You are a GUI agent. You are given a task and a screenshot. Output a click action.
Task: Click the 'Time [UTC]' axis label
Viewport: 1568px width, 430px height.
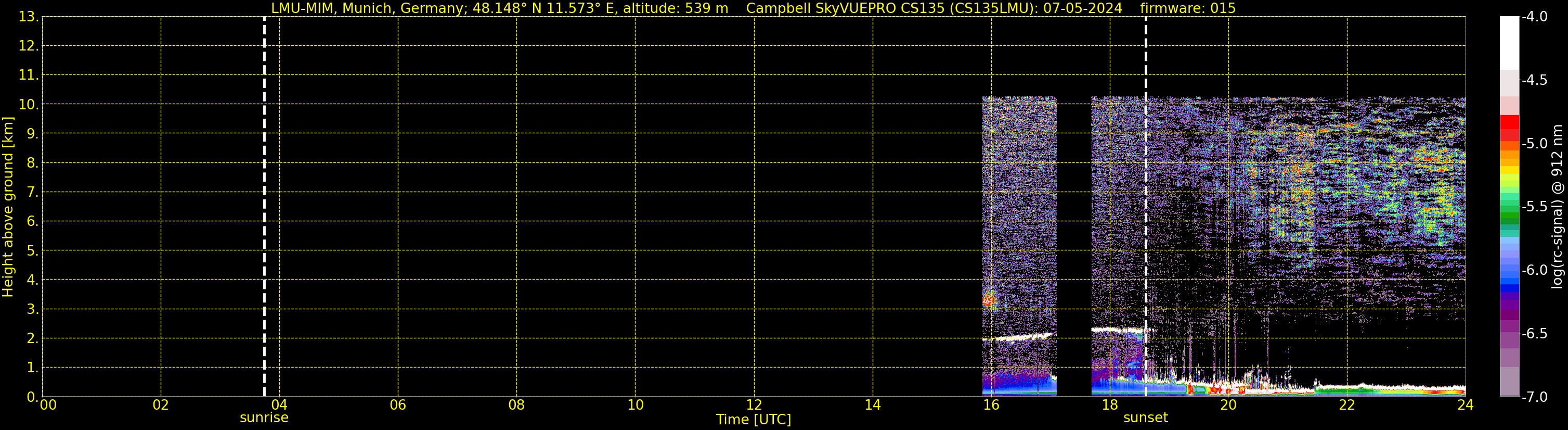[x=754, y=420]
